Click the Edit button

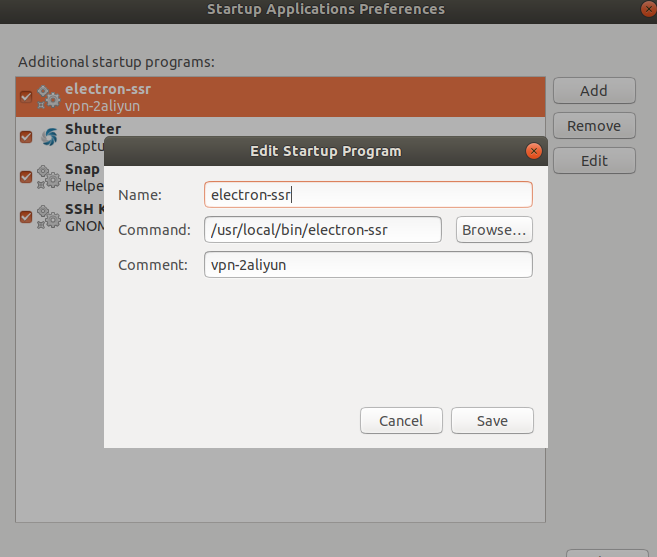pyautogui.click(x=594, y=161)
